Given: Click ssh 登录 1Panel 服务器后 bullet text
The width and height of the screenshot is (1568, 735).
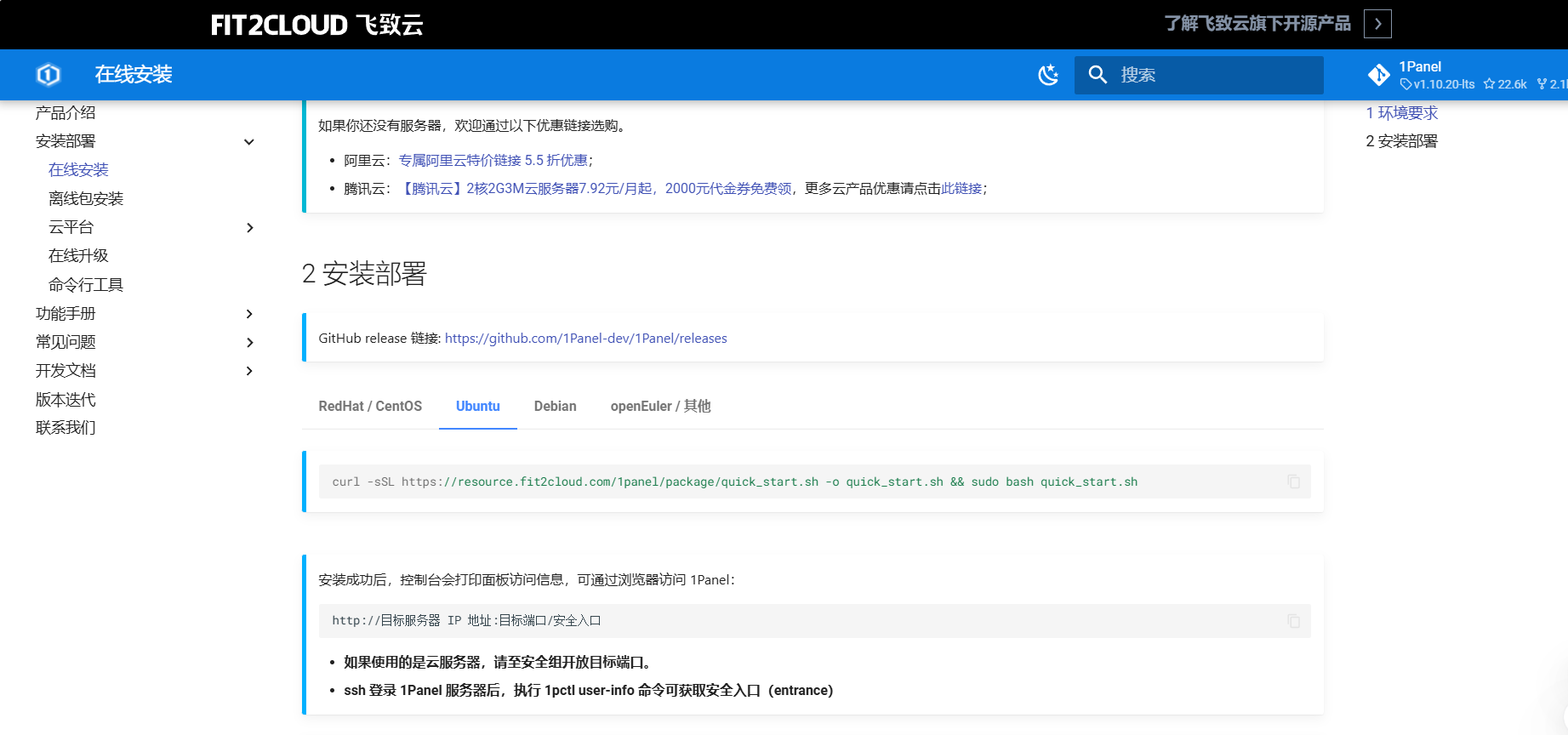Looking at the screenshot, I should [x=589, y=691].
